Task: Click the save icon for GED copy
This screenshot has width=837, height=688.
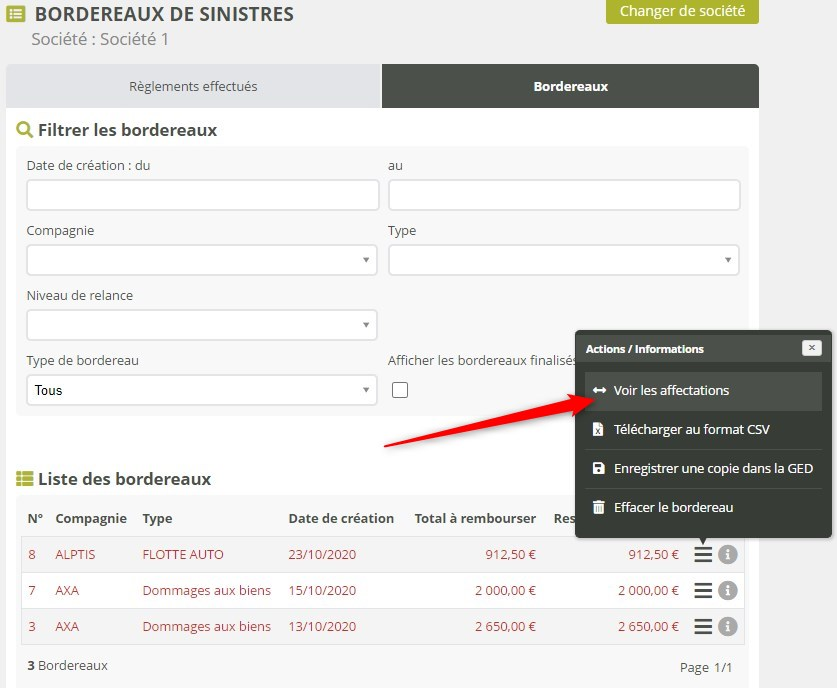Action: [x=598, y=469]
